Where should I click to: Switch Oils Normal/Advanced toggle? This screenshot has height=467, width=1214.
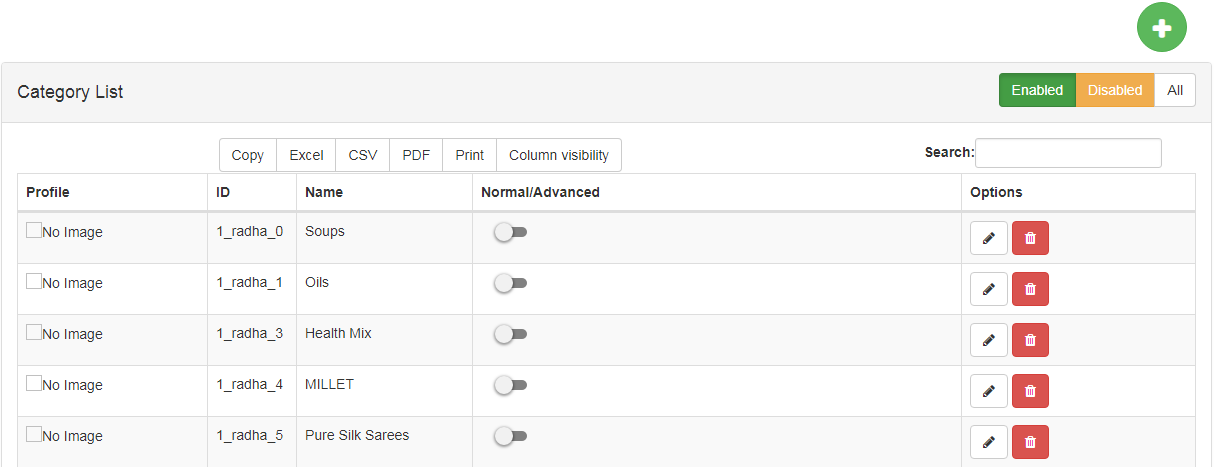(x=510, y=283)
